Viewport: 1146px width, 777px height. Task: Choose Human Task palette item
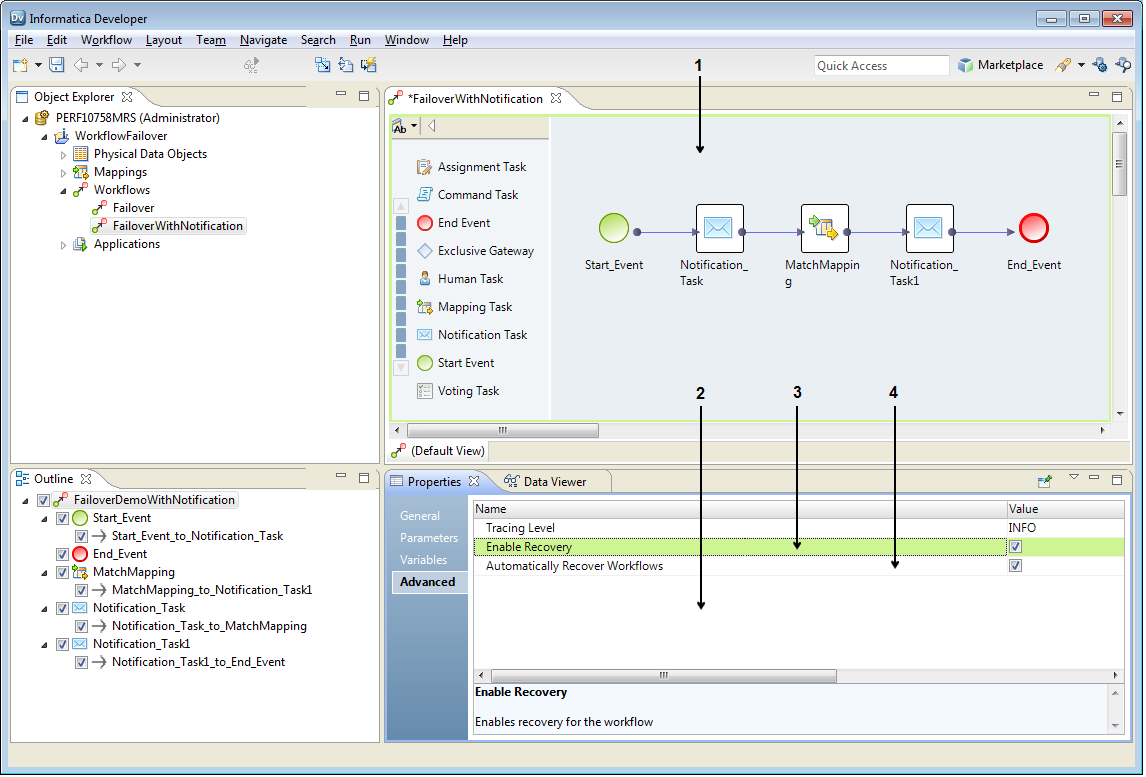pyautogui.click(x=470, y=279)
